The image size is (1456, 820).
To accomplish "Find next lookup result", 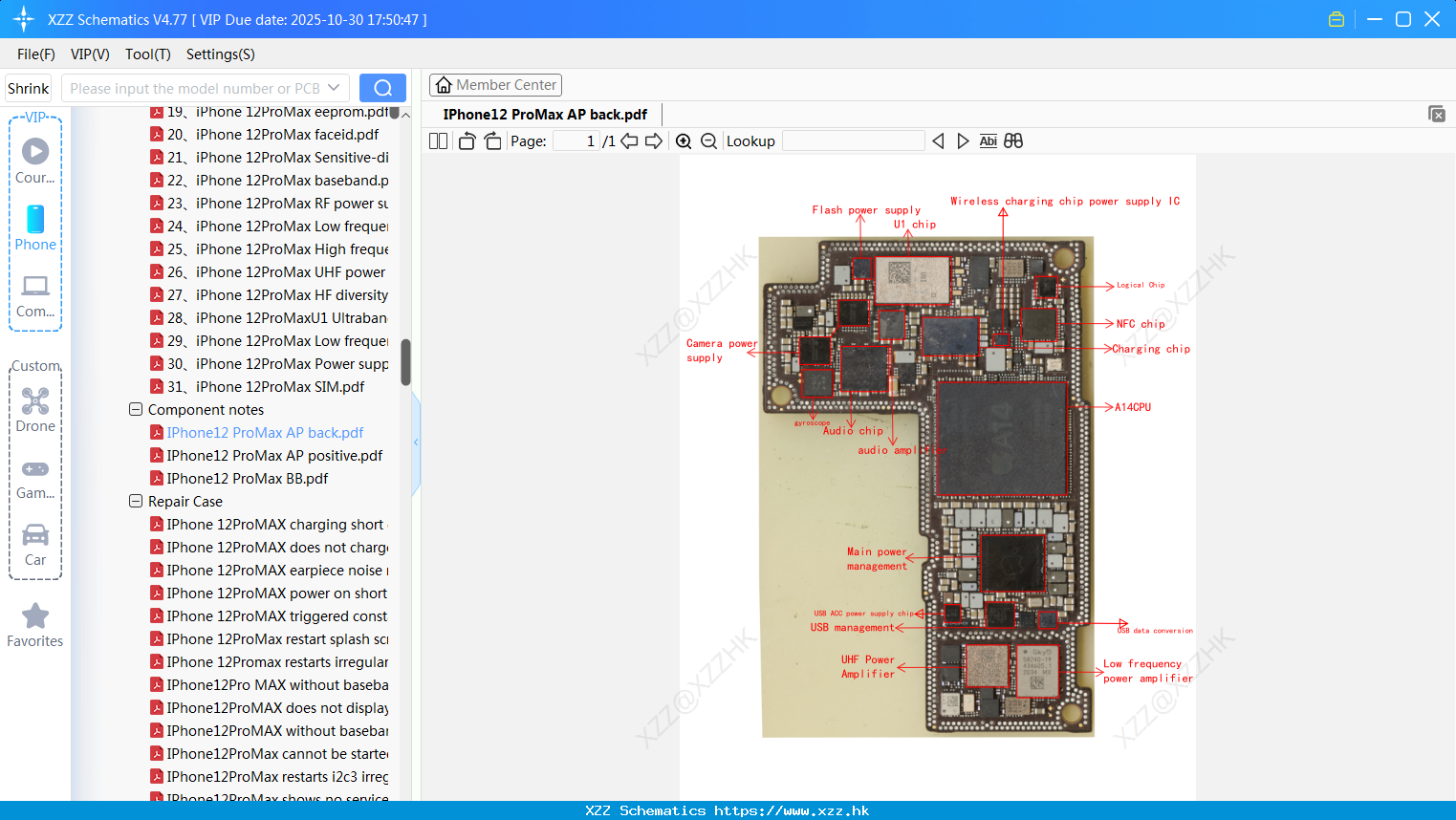I will click(963, 141).
